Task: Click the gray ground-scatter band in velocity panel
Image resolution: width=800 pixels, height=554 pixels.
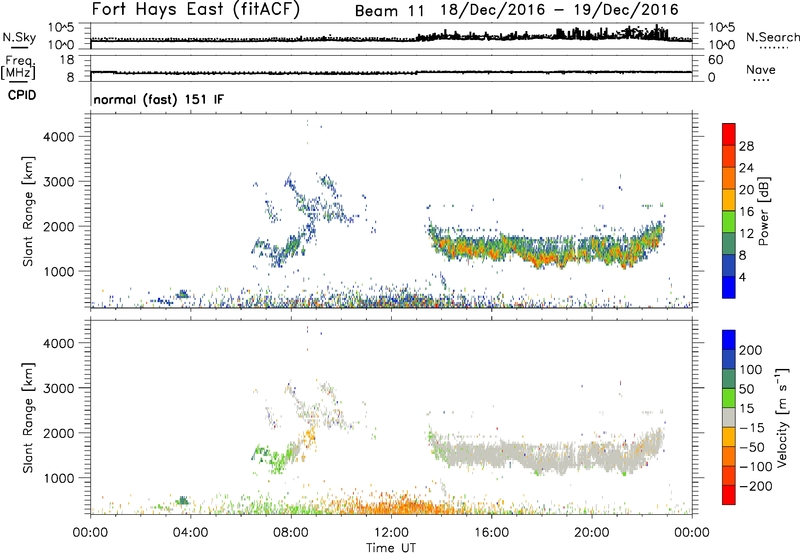Action: click(x=546, y=453)
